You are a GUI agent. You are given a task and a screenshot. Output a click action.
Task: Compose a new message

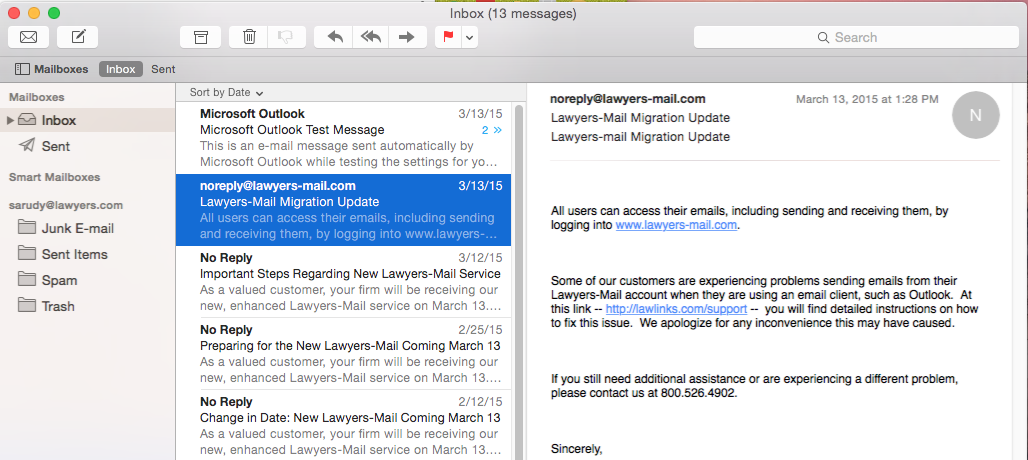[x=77, y=37]
